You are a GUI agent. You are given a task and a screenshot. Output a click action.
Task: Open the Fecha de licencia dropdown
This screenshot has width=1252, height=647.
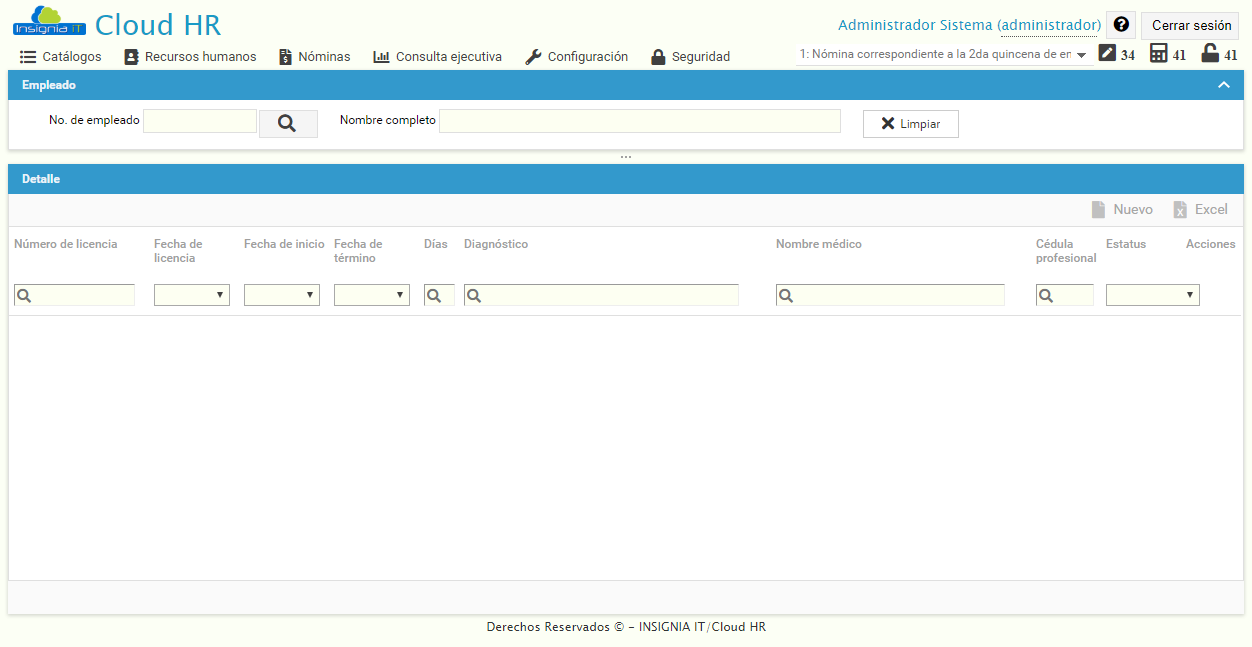(x=191, y=294)
